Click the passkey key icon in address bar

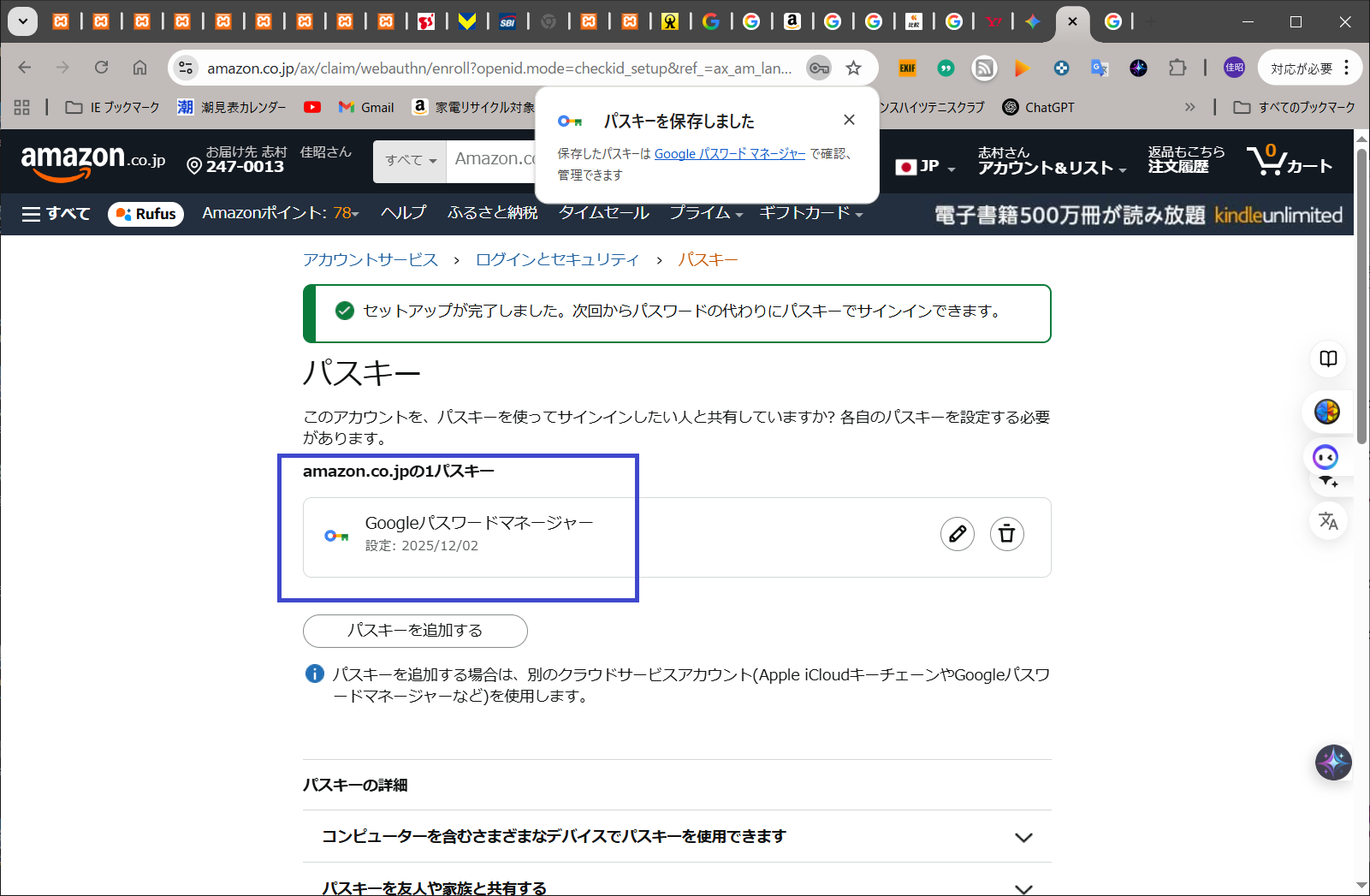pos(819,68)
